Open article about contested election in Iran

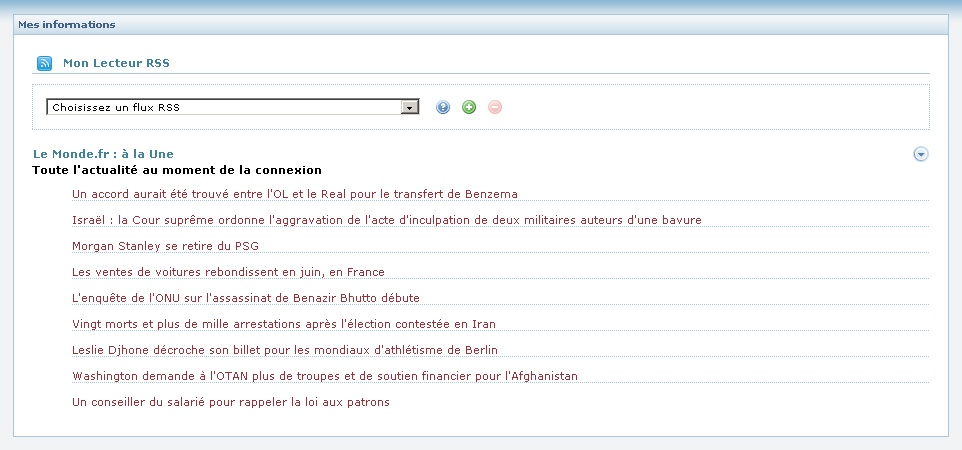[284, 324]
